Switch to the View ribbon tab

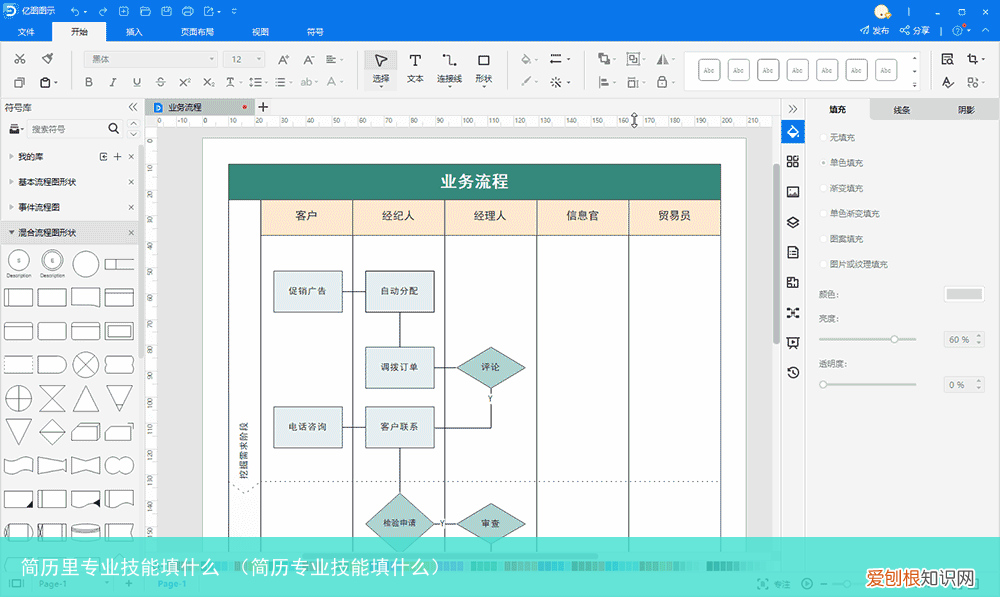[x=260, y=32]
